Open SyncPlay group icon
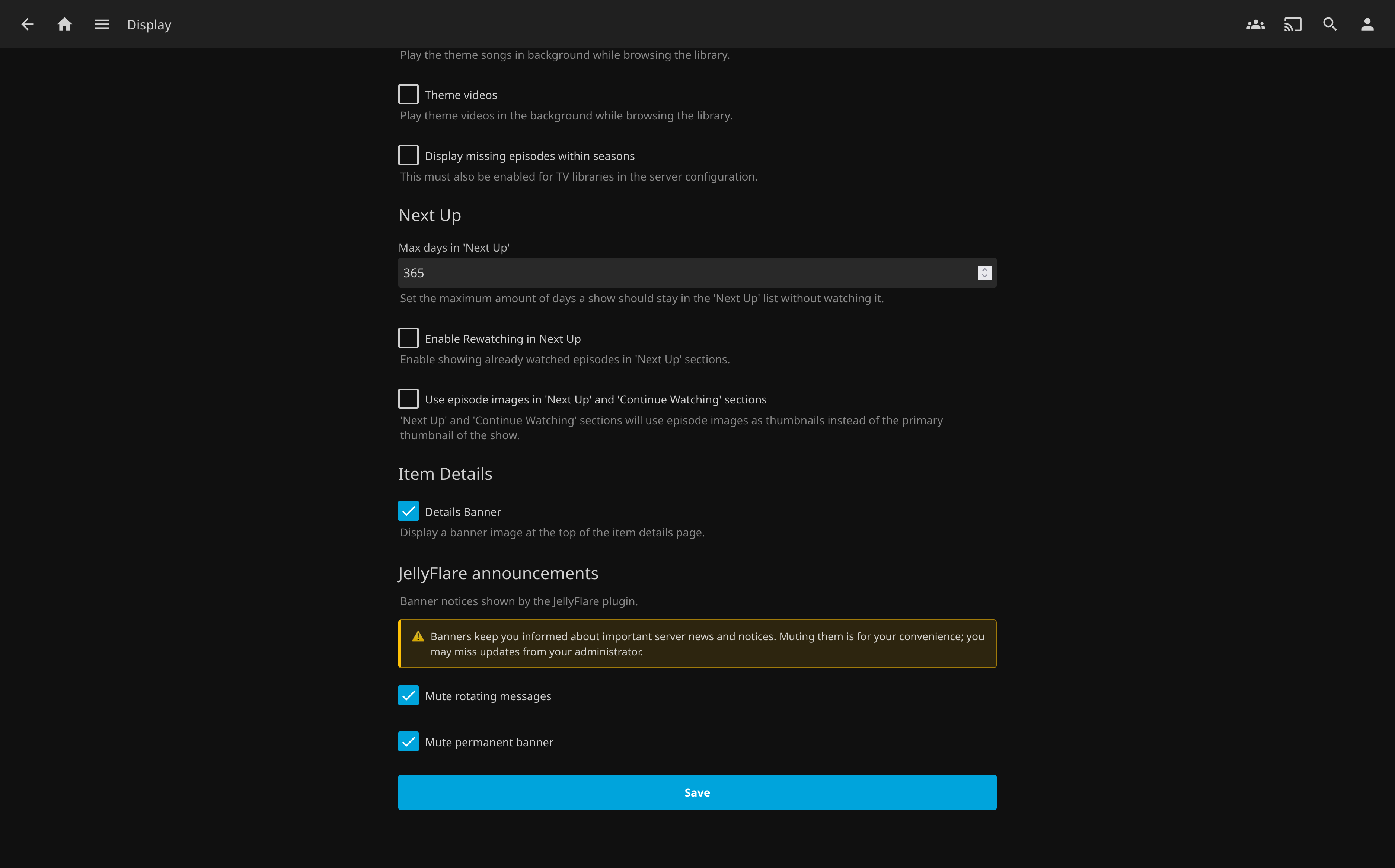Viewport: 1395px width, 868px height. click(x=1255, y=24)
